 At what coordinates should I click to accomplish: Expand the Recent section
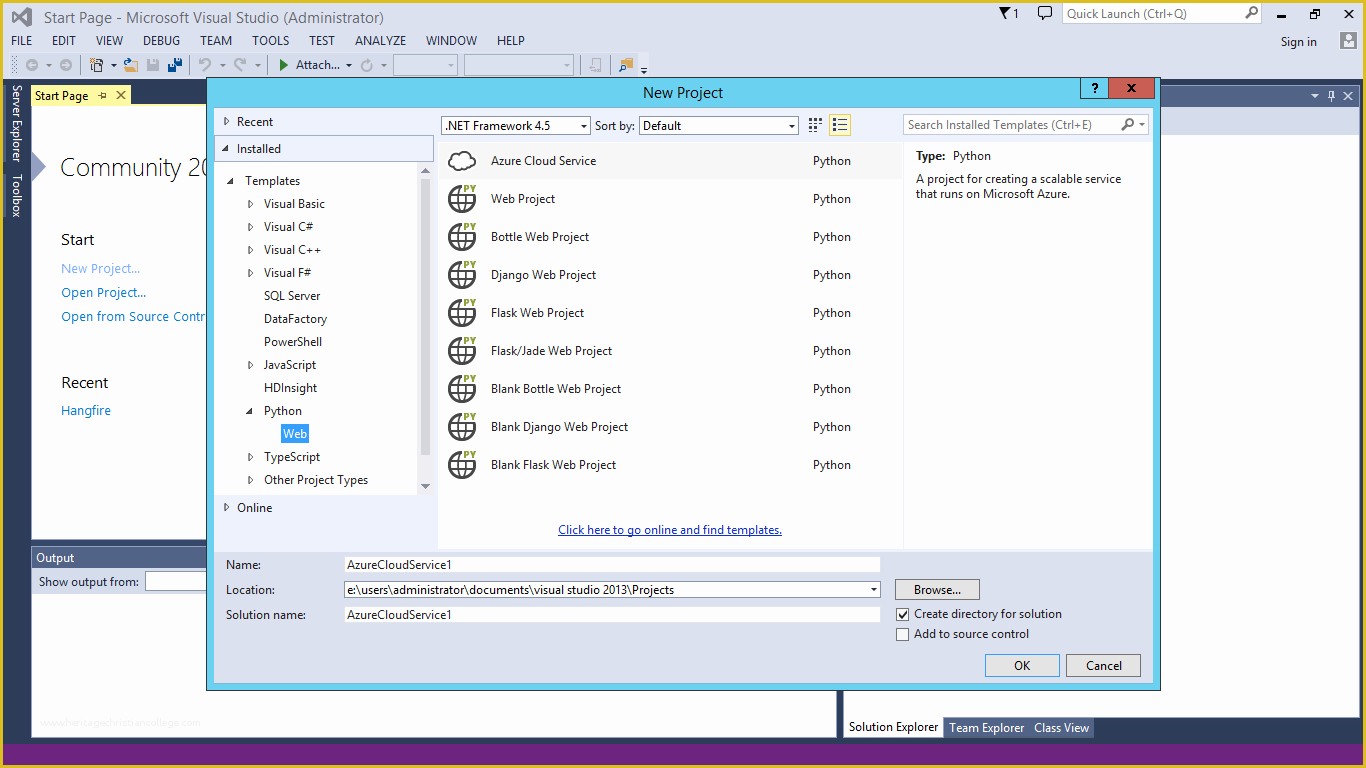click(227, 122)
